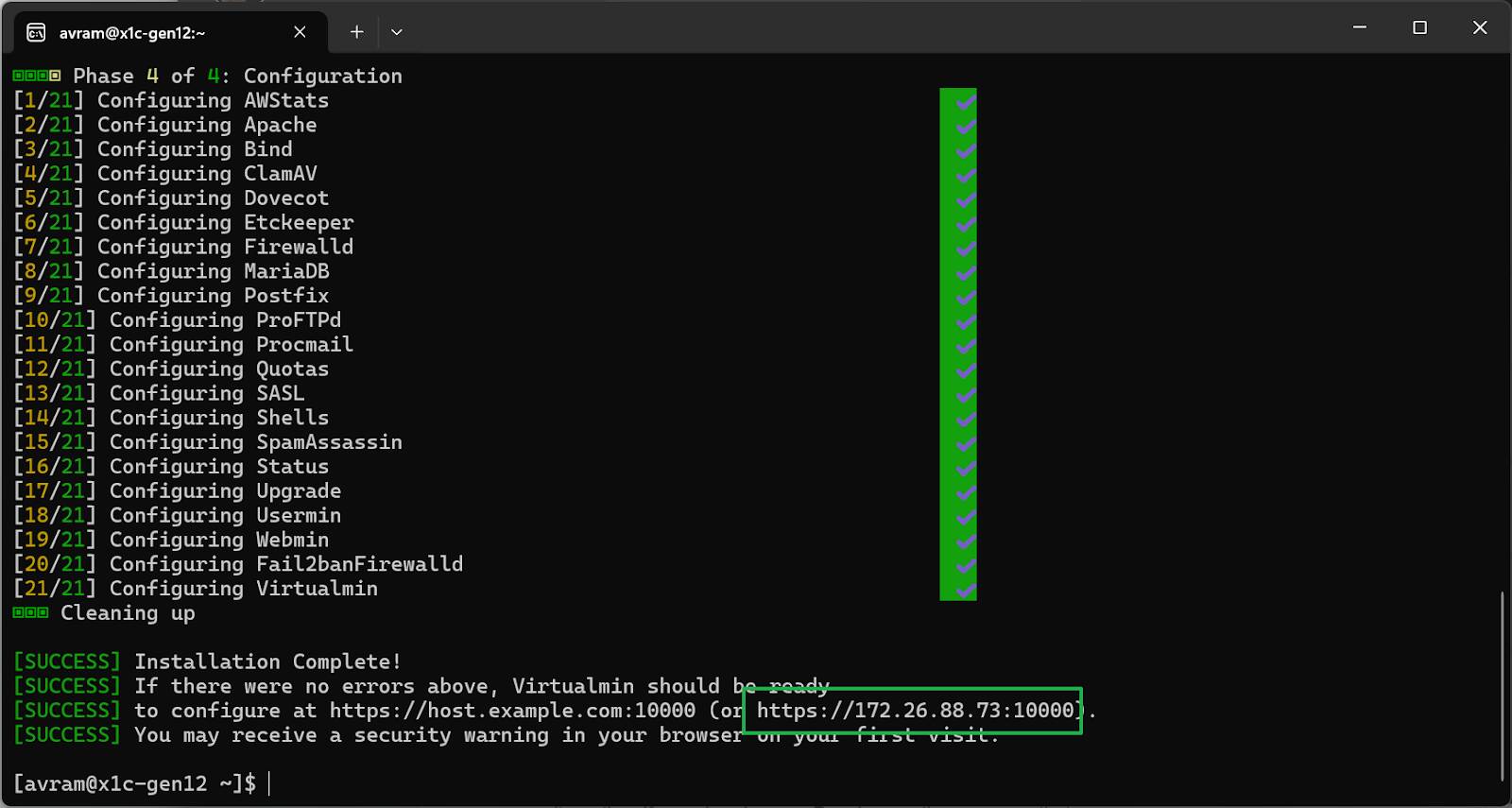Image resolution: width=1512 pixels, height=808 pixels.
Task: Click 'Configuring Apache' line
Action: pyautogui.click(x=207, y=125)
